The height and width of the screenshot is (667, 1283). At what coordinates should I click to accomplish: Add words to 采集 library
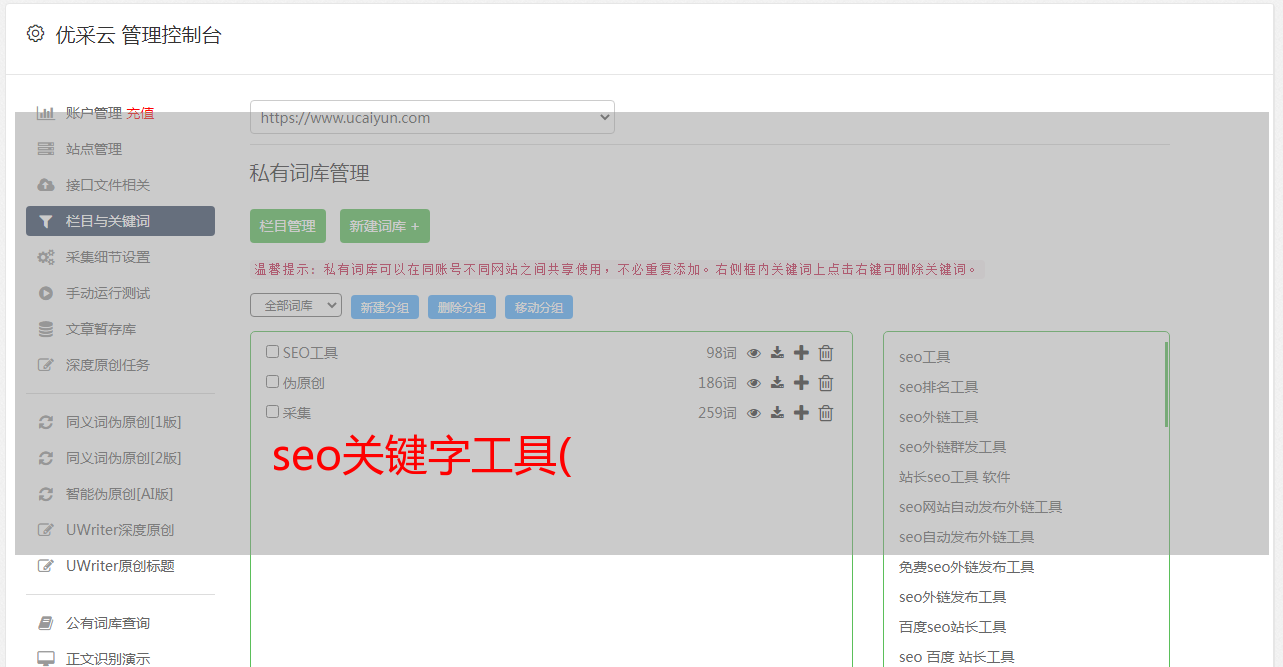[x=801, y=413]
